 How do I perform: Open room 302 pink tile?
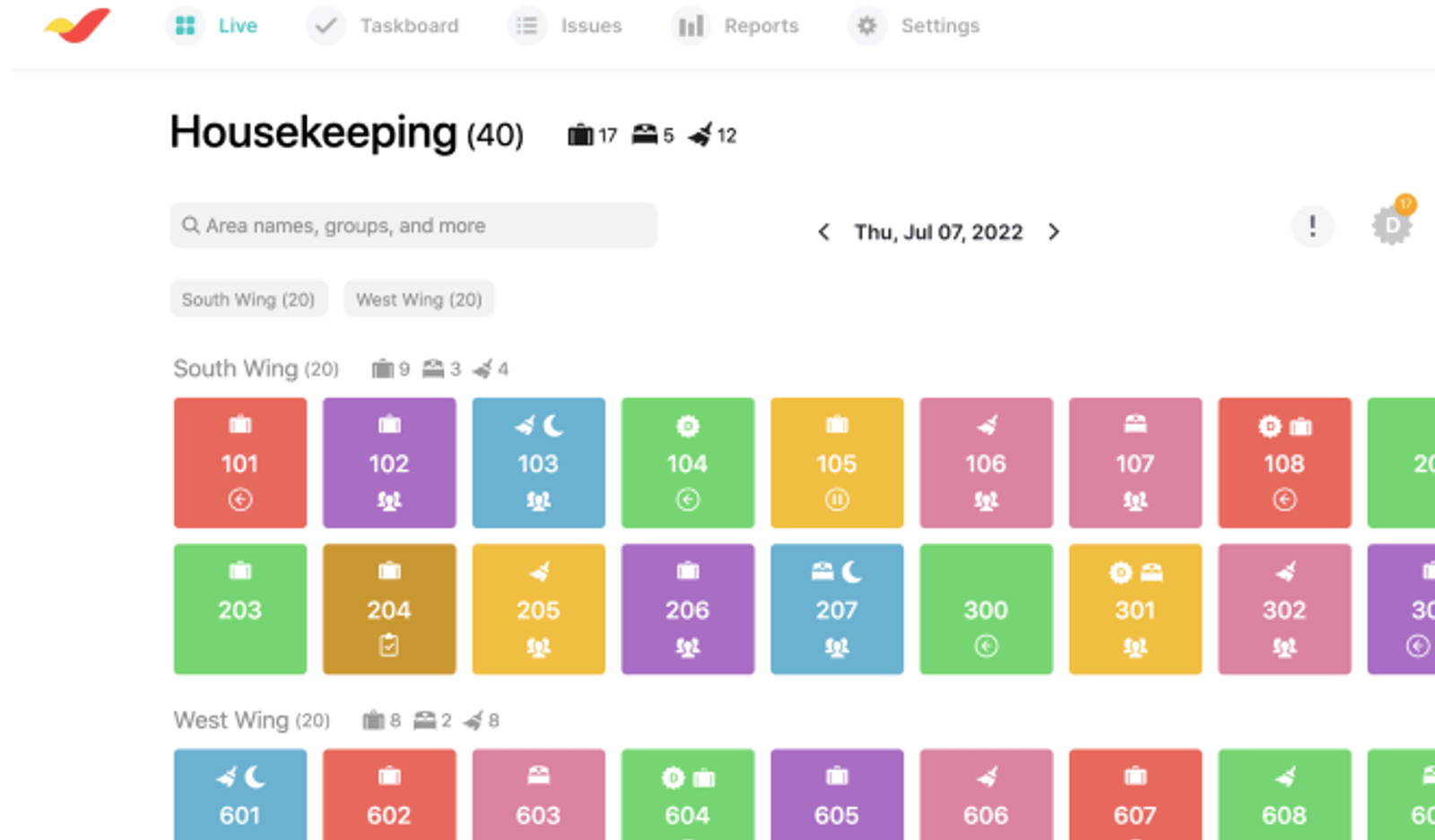tap(1284, 609)
